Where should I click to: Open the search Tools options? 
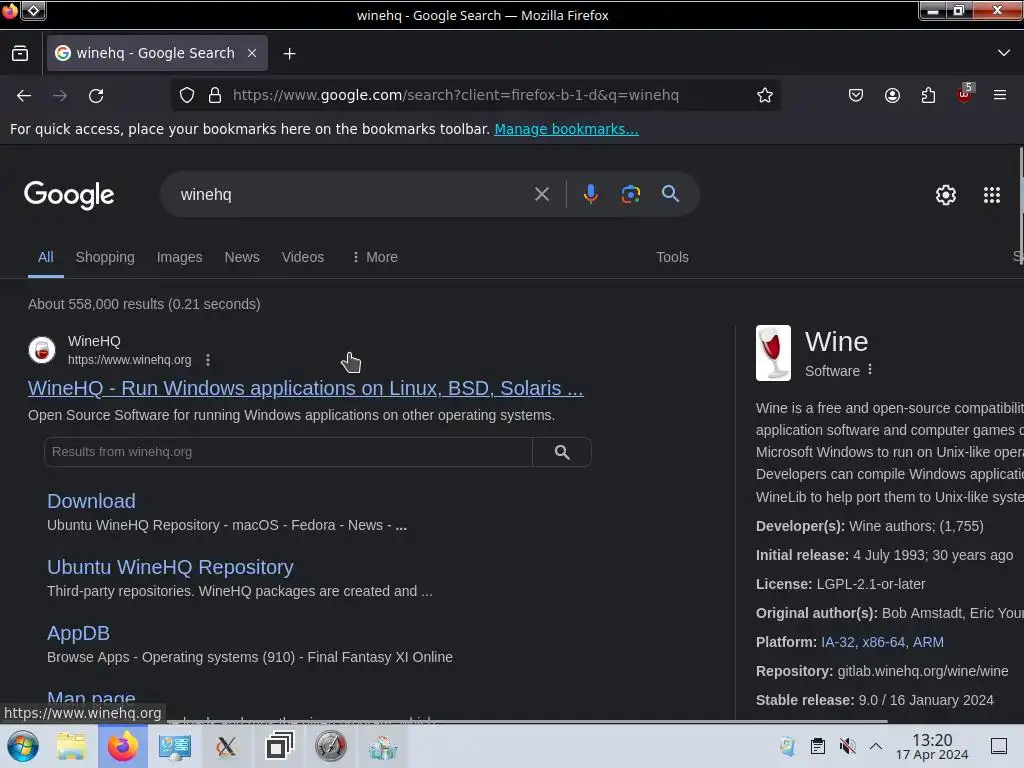pyautogui.click(x=672, y=257)
